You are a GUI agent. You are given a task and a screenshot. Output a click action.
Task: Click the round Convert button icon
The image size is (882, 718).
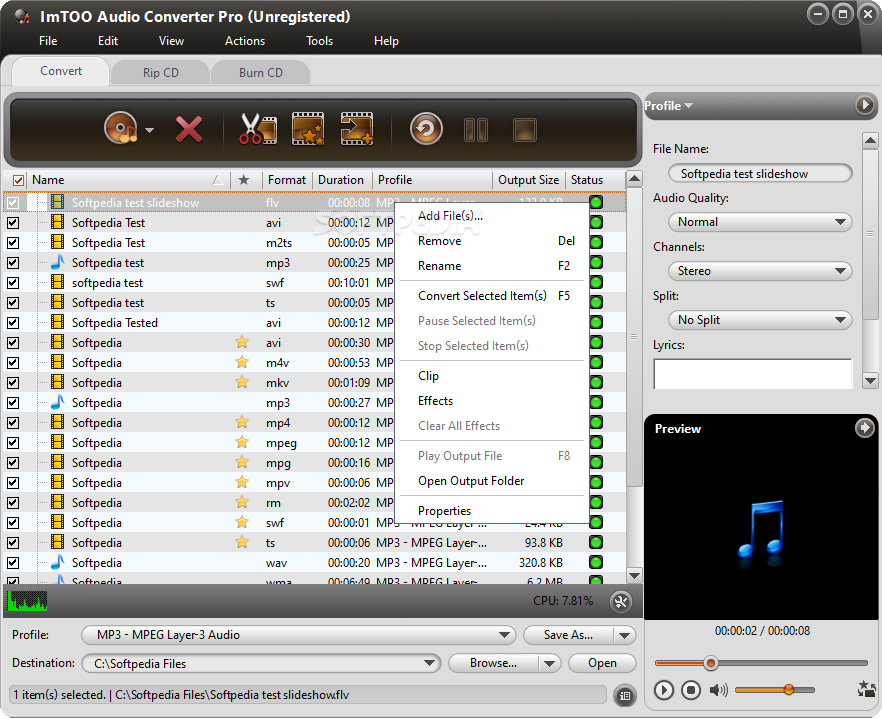(x=426, y=129)
